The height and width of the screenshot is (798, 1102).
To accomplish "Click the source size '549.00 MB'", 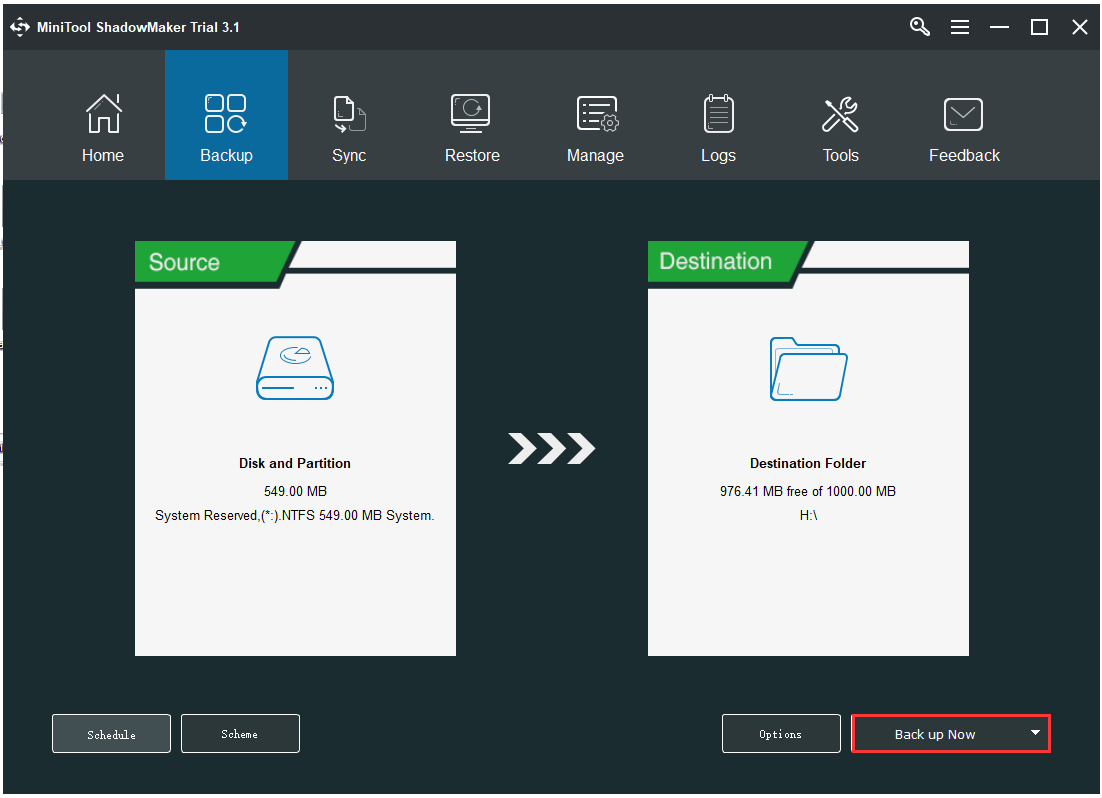I will pyautogui.click(x=295, y=491).
